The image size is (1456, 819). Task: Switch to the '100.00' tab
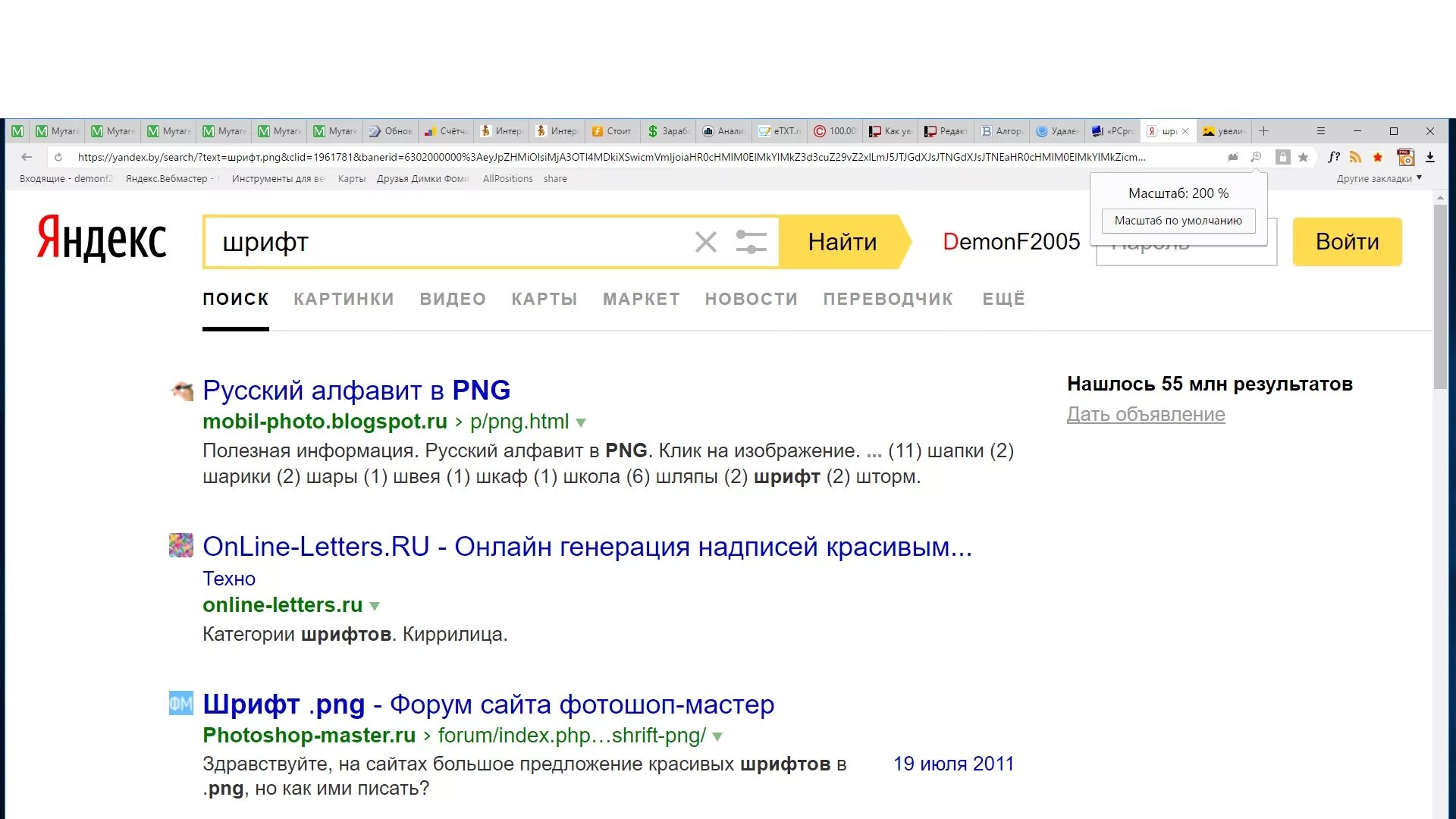(834, 131)
